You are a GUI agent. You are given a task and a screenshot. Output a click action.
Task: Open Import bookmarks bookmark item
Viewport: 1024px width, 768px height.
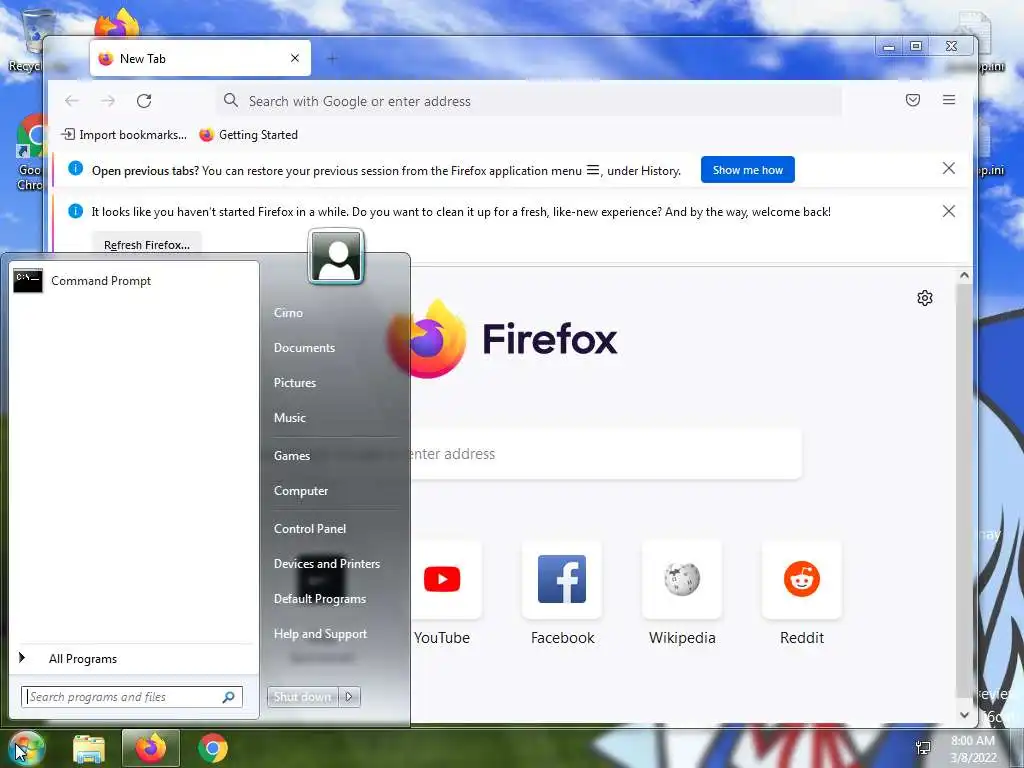(124, 135)
